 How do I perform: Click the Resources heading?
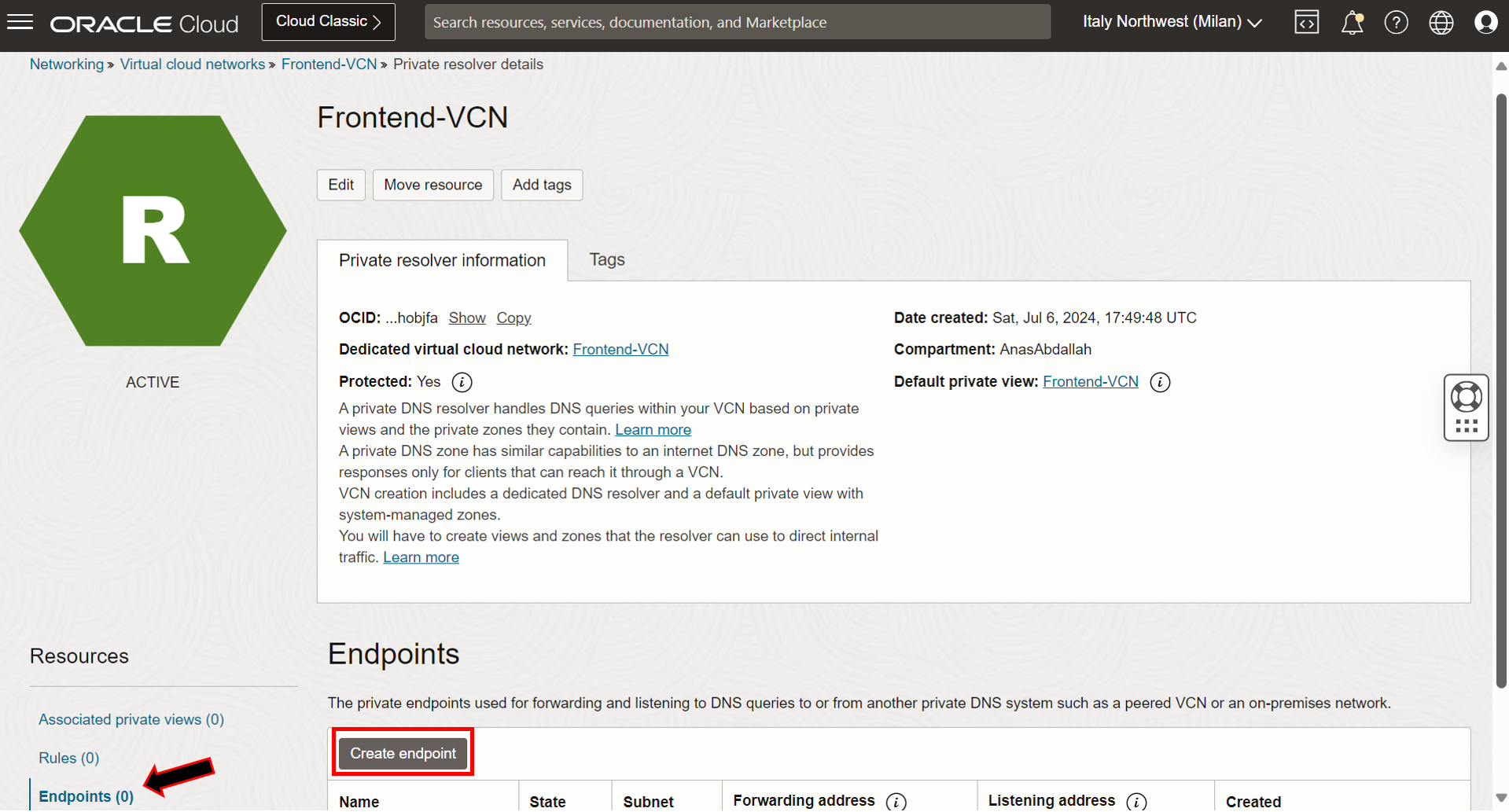click(79, 656)
